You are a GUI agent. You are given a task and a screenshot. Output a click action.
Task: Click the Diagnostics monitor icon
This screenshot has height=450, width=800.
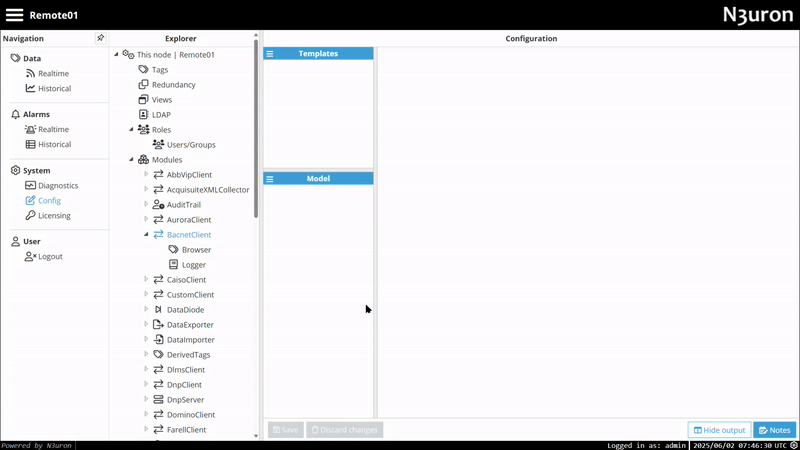coord(31,185)
